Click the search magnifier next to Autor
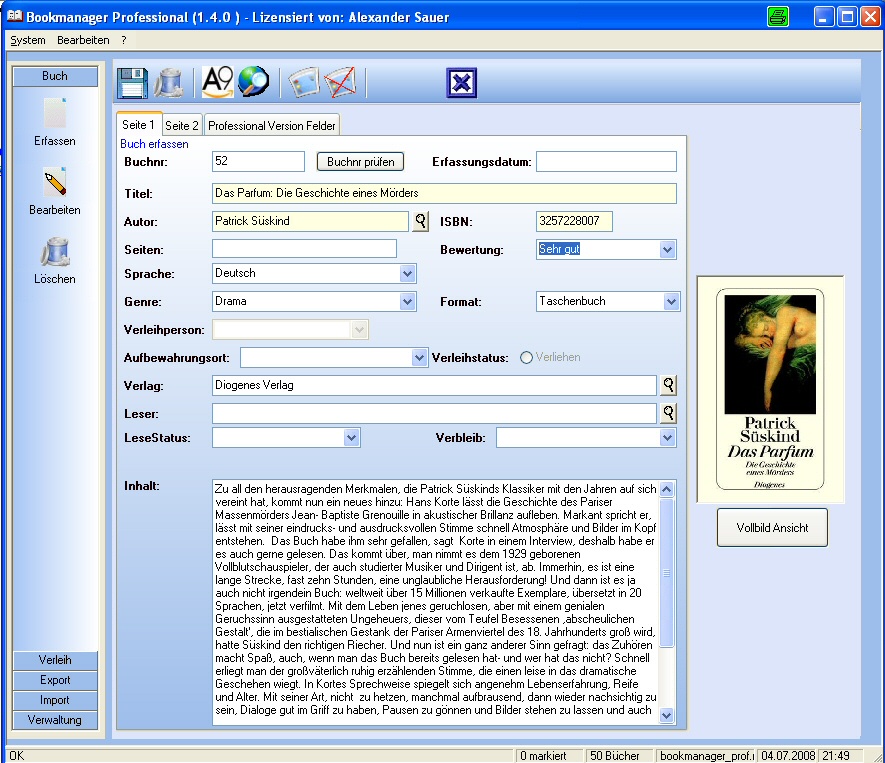The image size is (885, 763). click(x=420, y=221)
